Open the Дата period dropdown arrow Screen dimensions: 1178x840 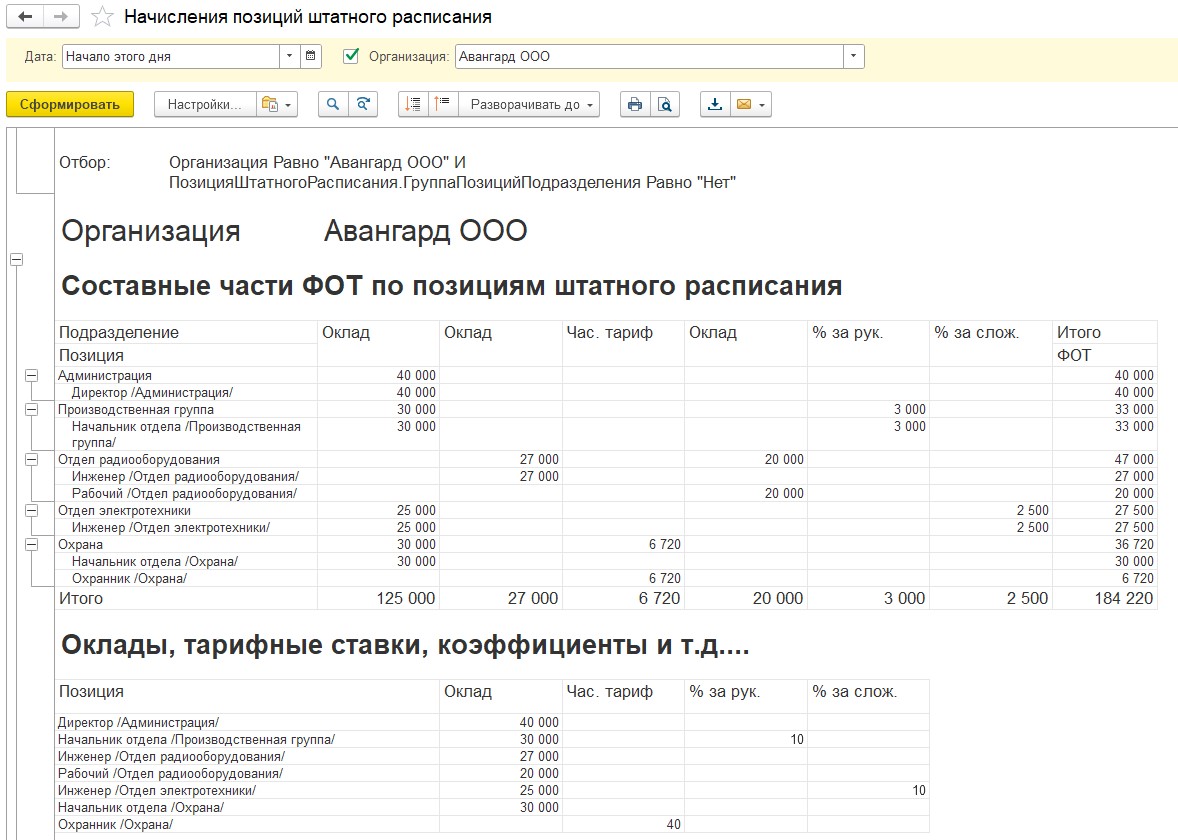tap(289, 56)
